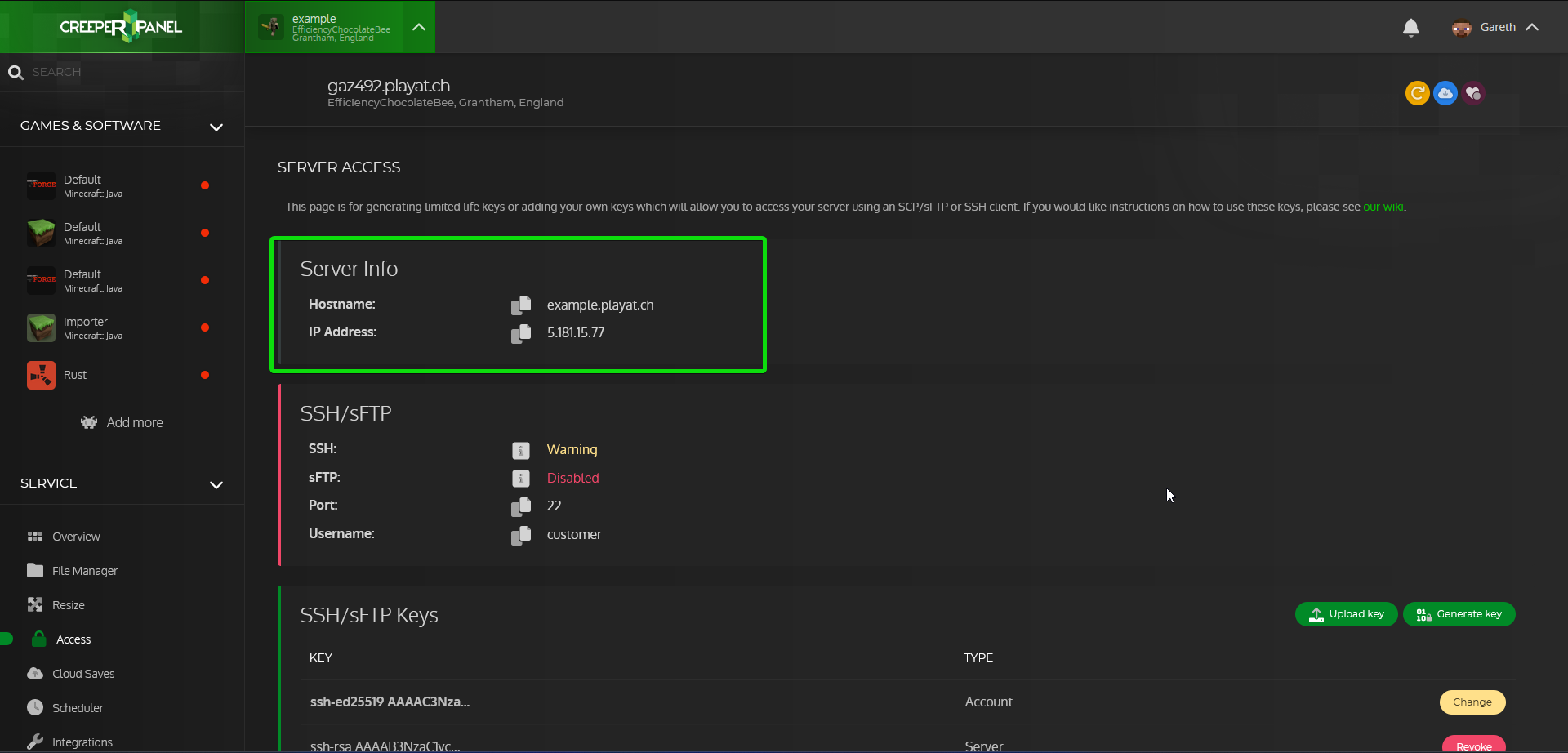1568x753 pixels.
Task: Click the Integrations wrench icon
Action: (x=35, y=742)
